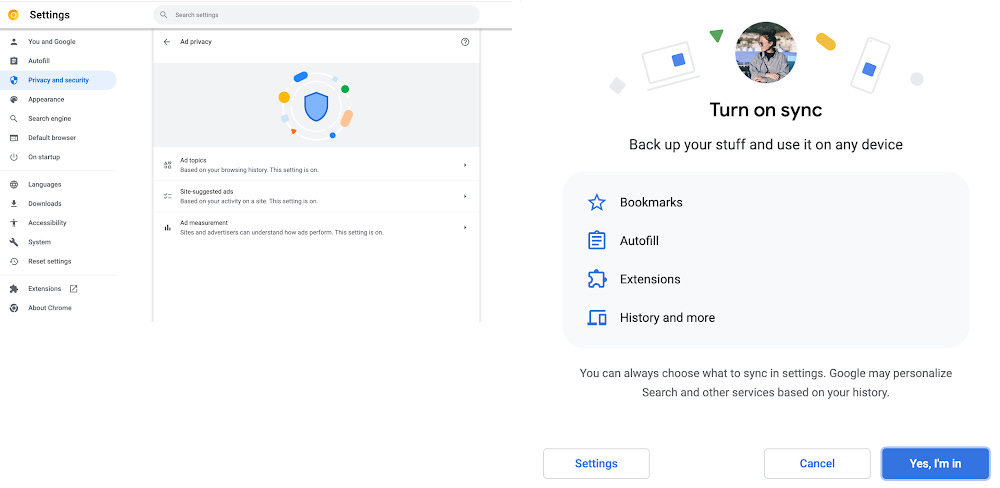The image size is (1000, 488).
Task: Click the Ad topics row icon
Action: 168,165
